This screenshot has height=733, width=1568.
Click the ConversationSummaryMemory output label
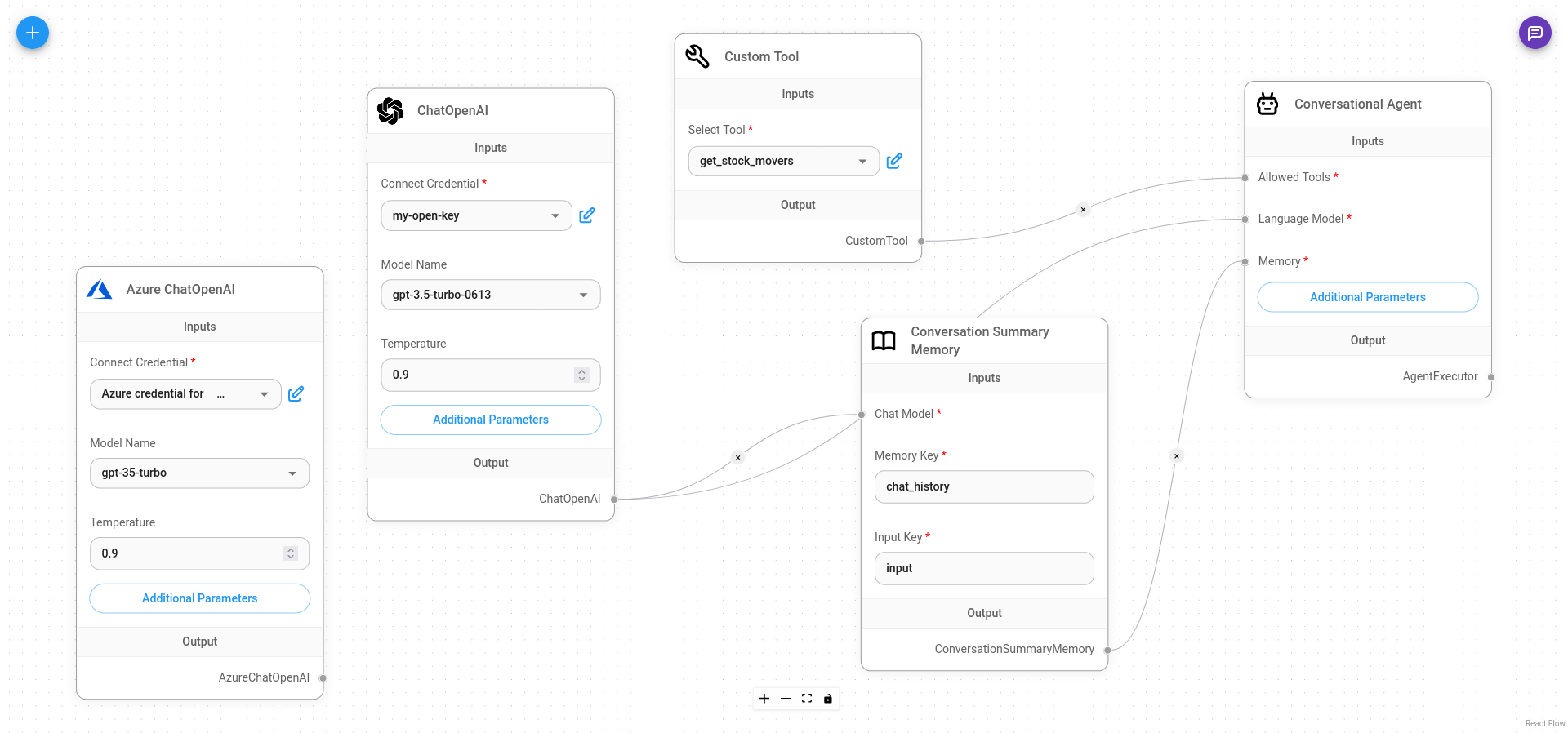[x=1014, y=649]
